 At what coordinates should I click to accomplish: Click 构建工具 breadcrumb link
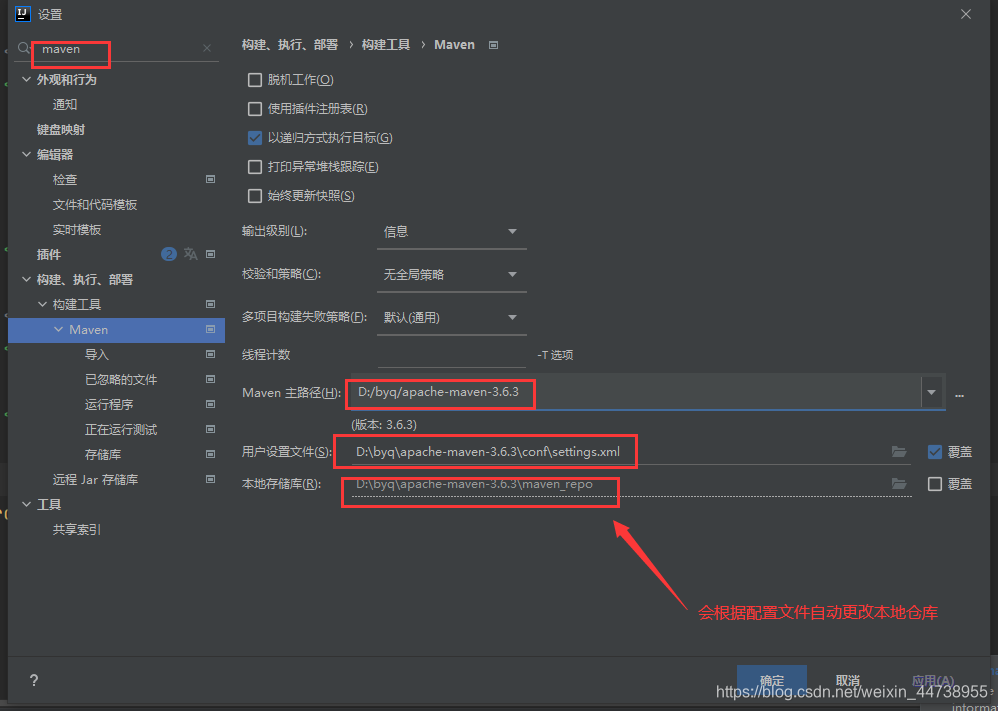(x=386, y=45)
